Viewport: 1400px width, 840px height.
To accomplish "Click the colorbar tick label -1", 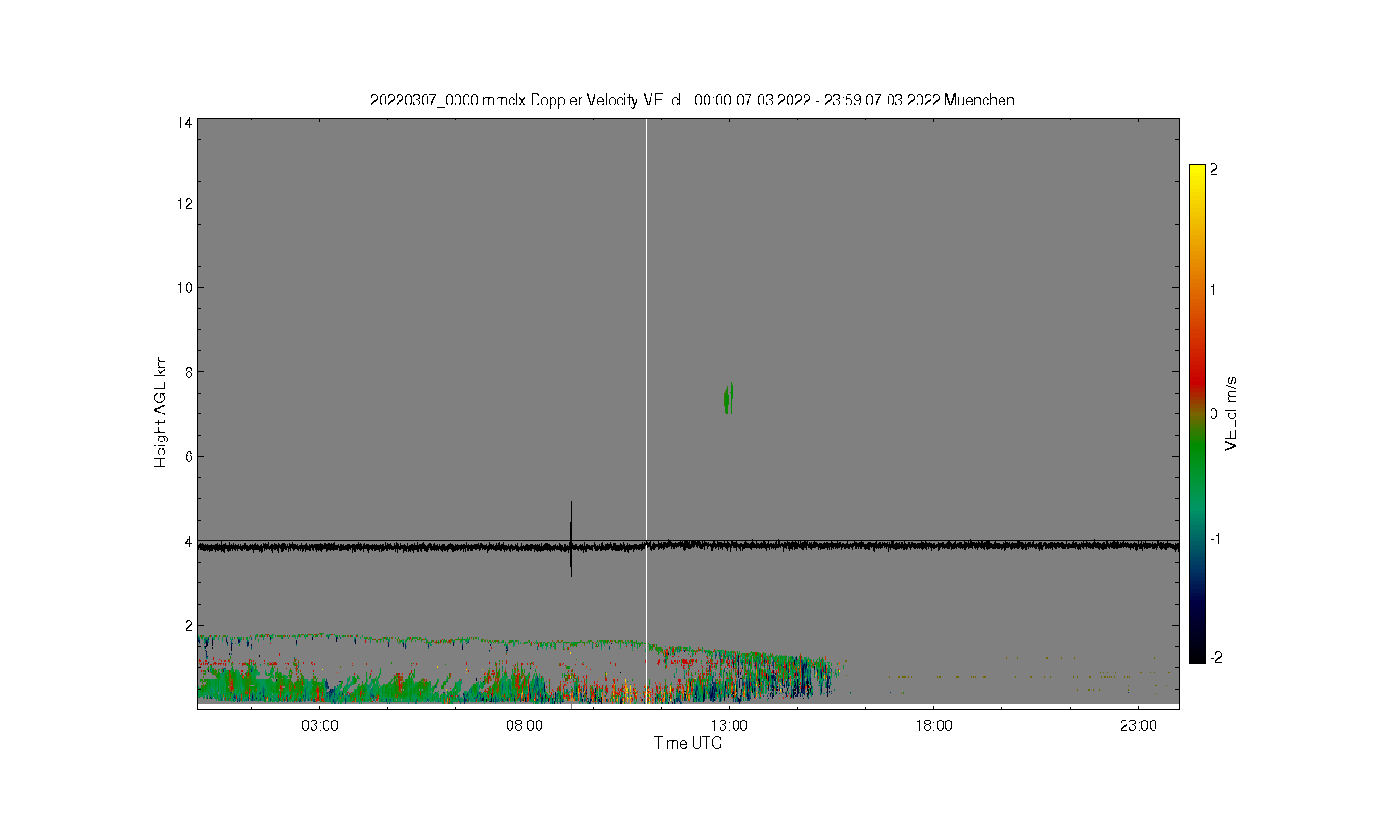I will click(1215, 539).
